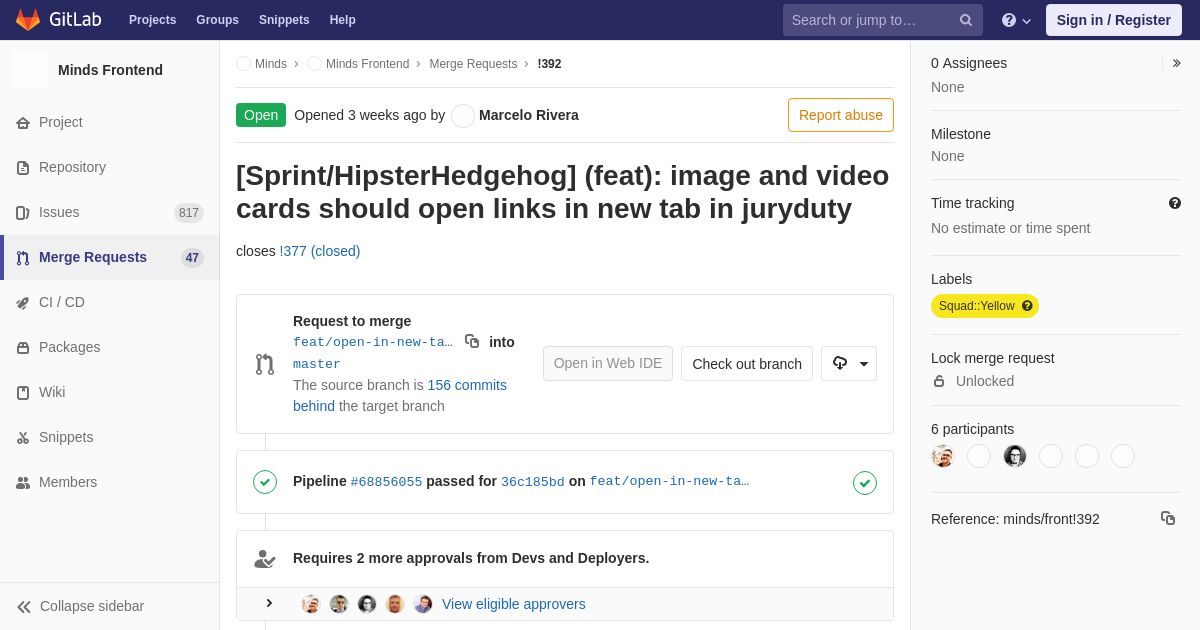The height and width of the screenshot is (630, 1200).
Task: Click the Minds Frontend project title
Action: [110, 70]
